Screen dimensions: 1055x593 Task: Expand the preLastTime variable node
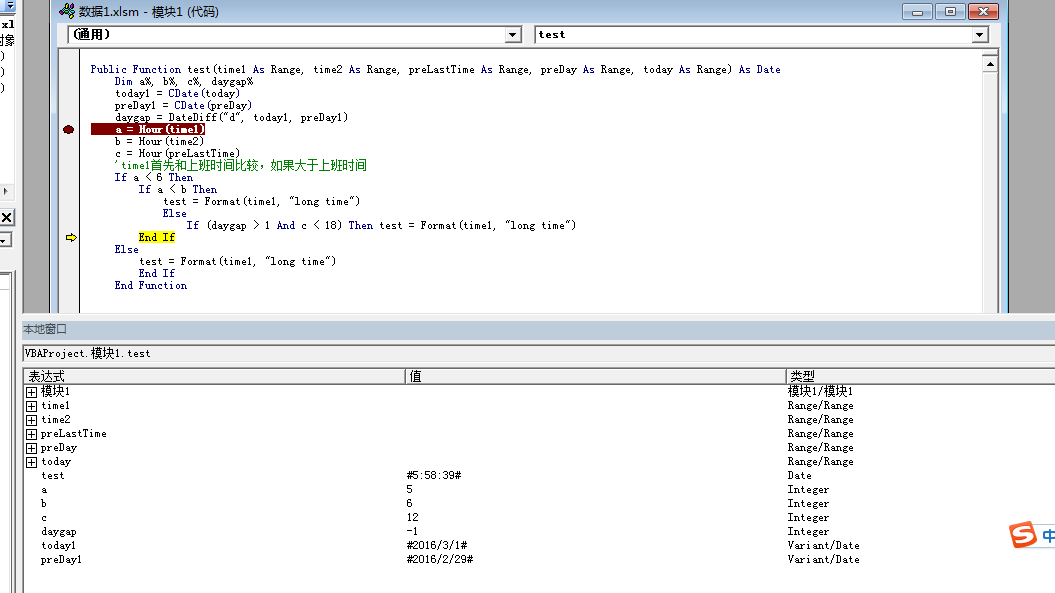32,434
